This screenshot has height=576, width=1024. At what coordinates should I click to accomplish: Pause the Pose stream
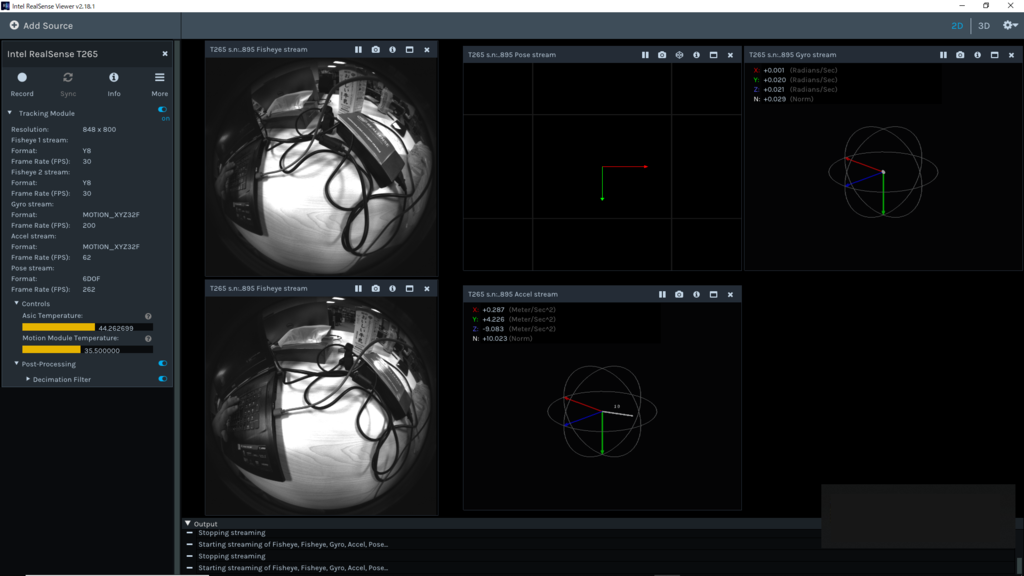click(645, 55)
